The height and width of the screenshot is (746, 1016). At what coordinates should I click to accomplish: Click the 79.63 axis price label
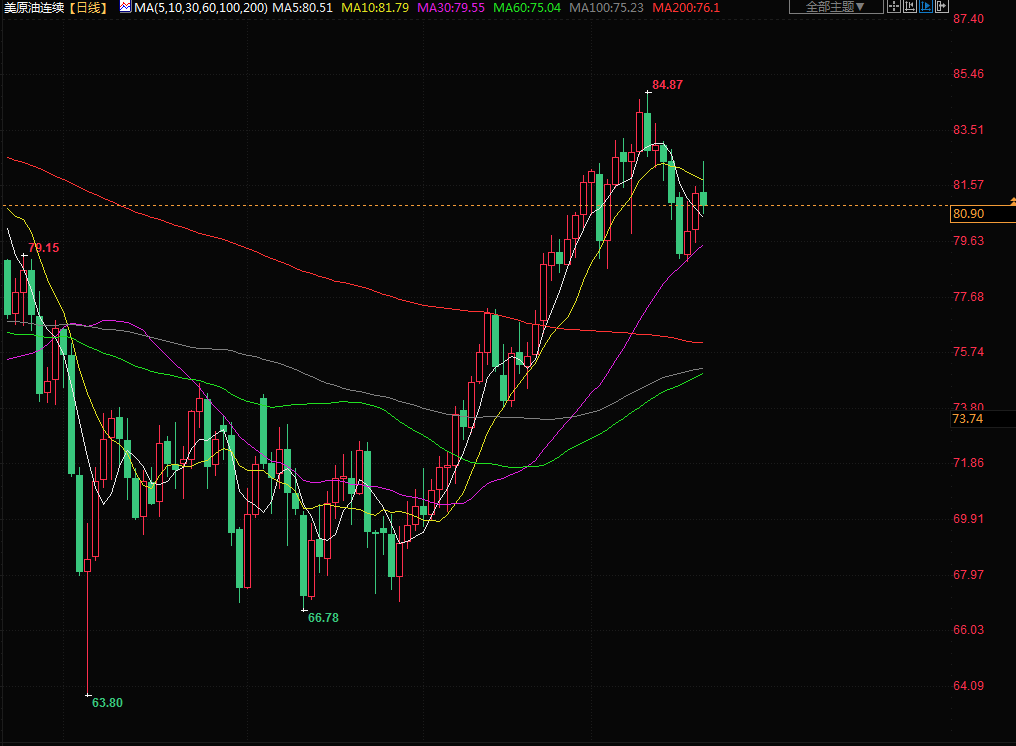pos(968,240)
